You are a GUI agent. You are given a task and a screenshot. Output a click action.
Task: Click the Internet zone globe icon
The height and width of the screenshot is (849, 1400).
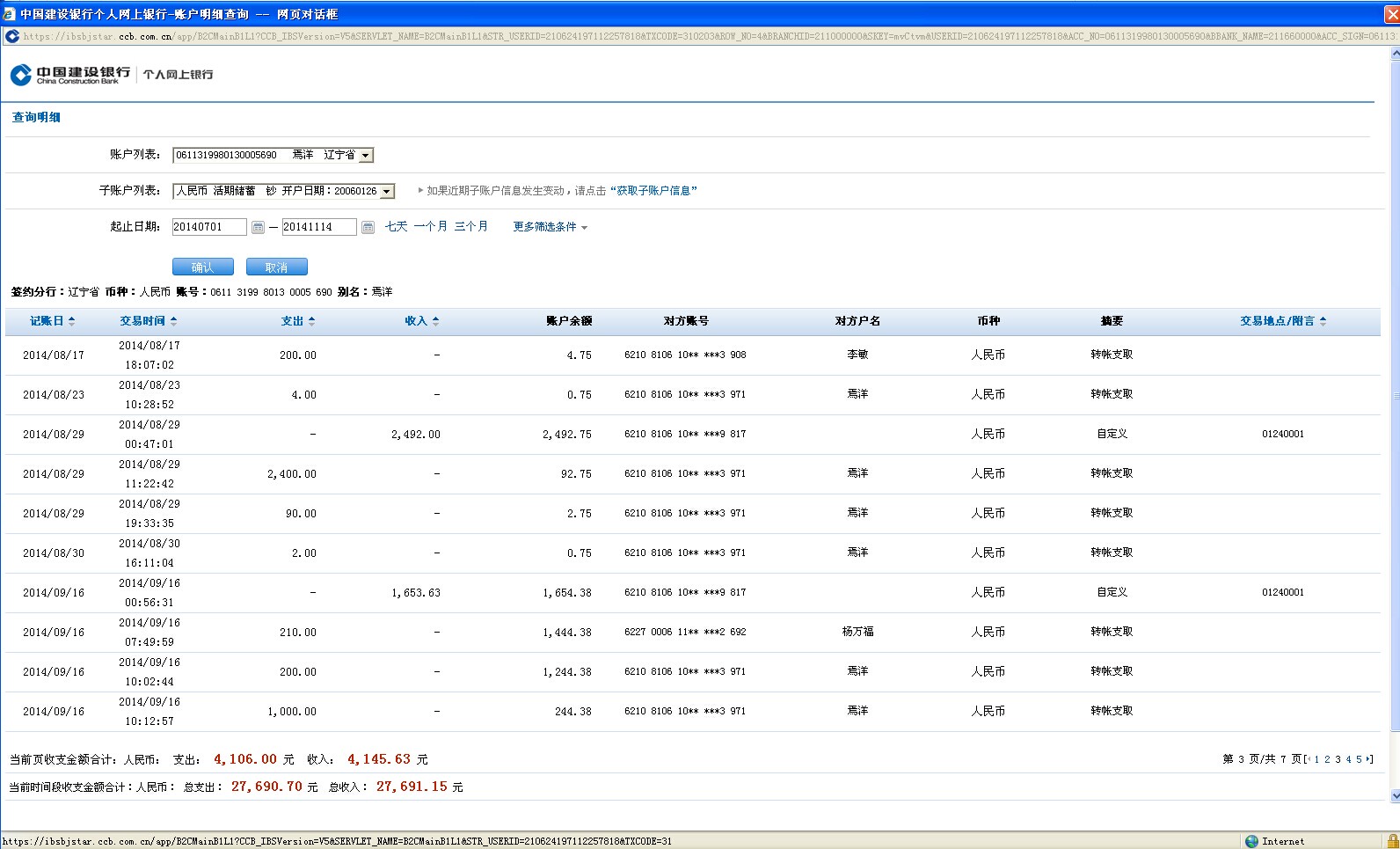[x=1251, y=841]
